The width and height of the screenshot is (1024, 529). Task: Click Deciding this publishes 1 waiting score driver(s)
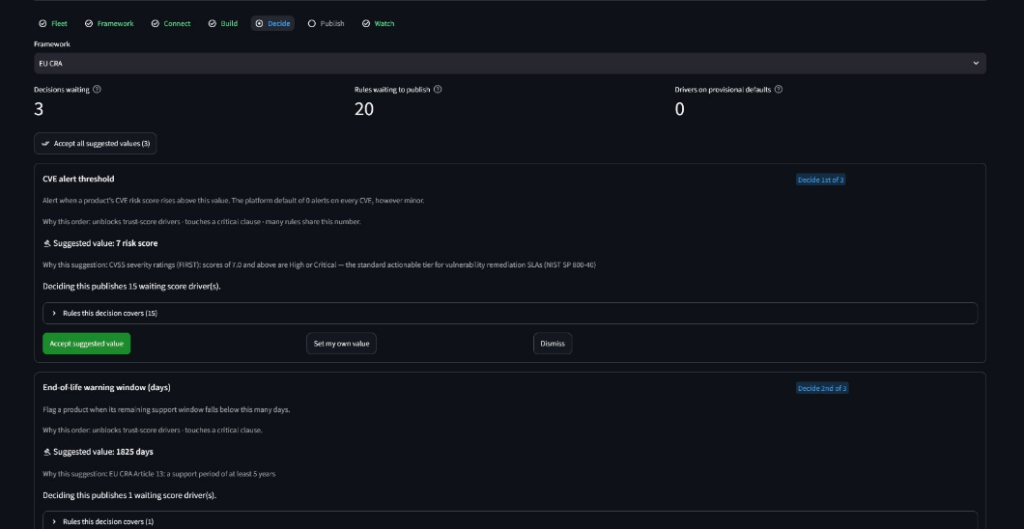pyautogui.click(x=129, y=495)
